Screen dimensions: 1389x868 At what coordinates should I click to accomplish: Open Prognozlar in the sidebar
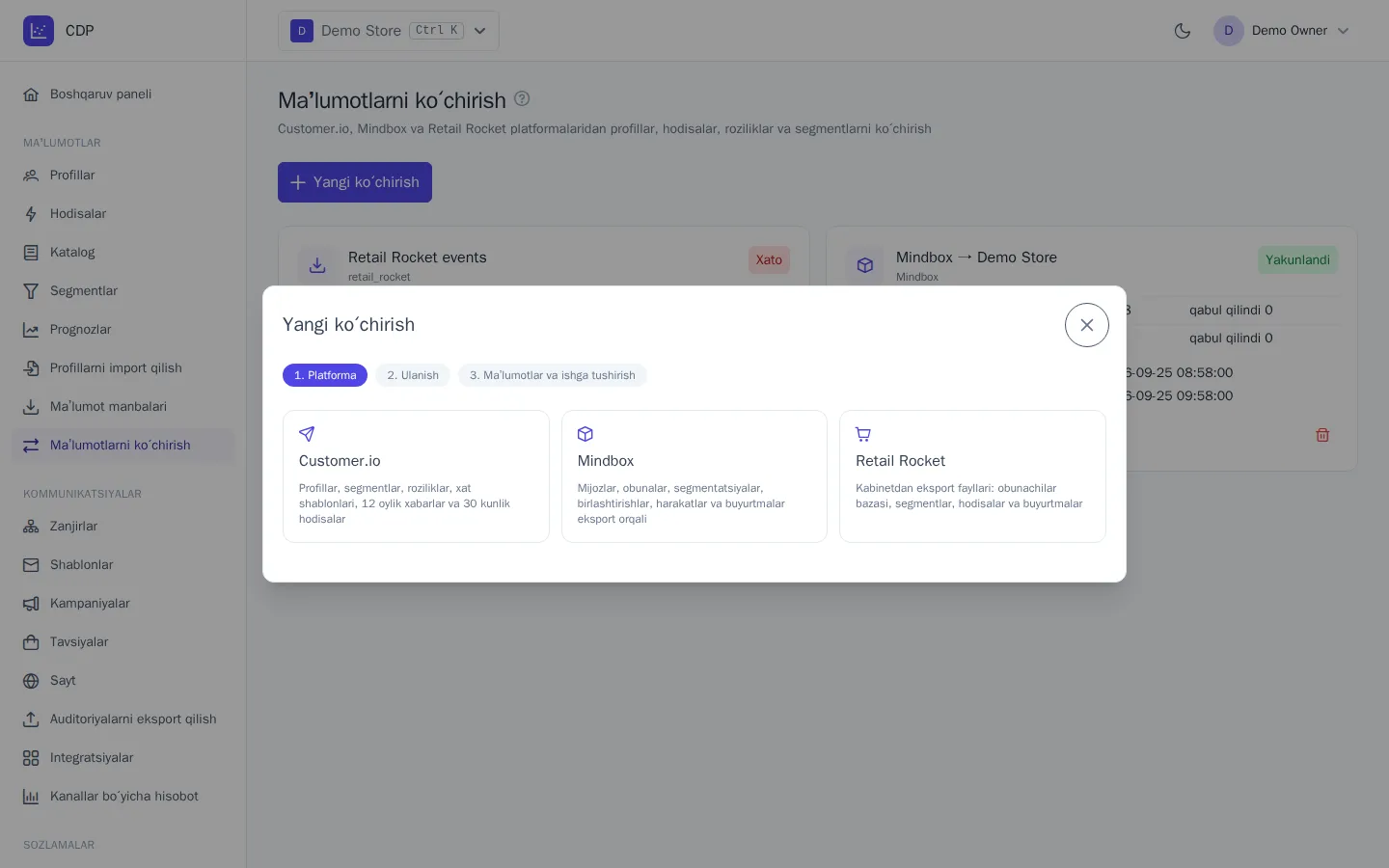[x=123, y=330]
